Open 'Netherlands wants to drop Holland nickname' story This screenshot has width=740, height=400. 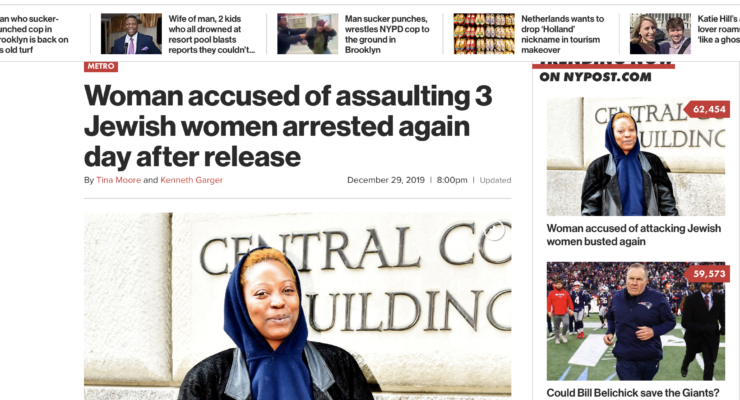pos(563,34)
